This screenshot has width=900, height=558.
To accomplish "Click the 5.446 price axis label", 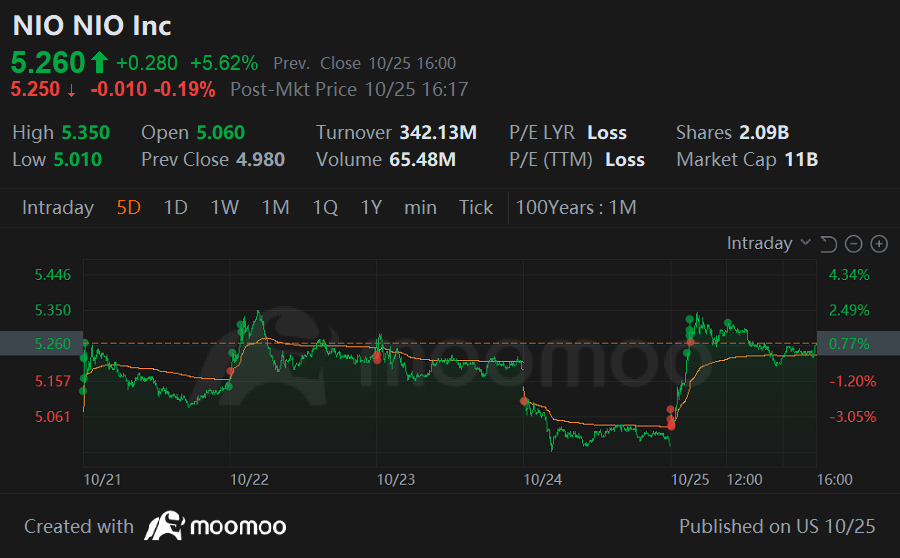I will click(53, 275).
